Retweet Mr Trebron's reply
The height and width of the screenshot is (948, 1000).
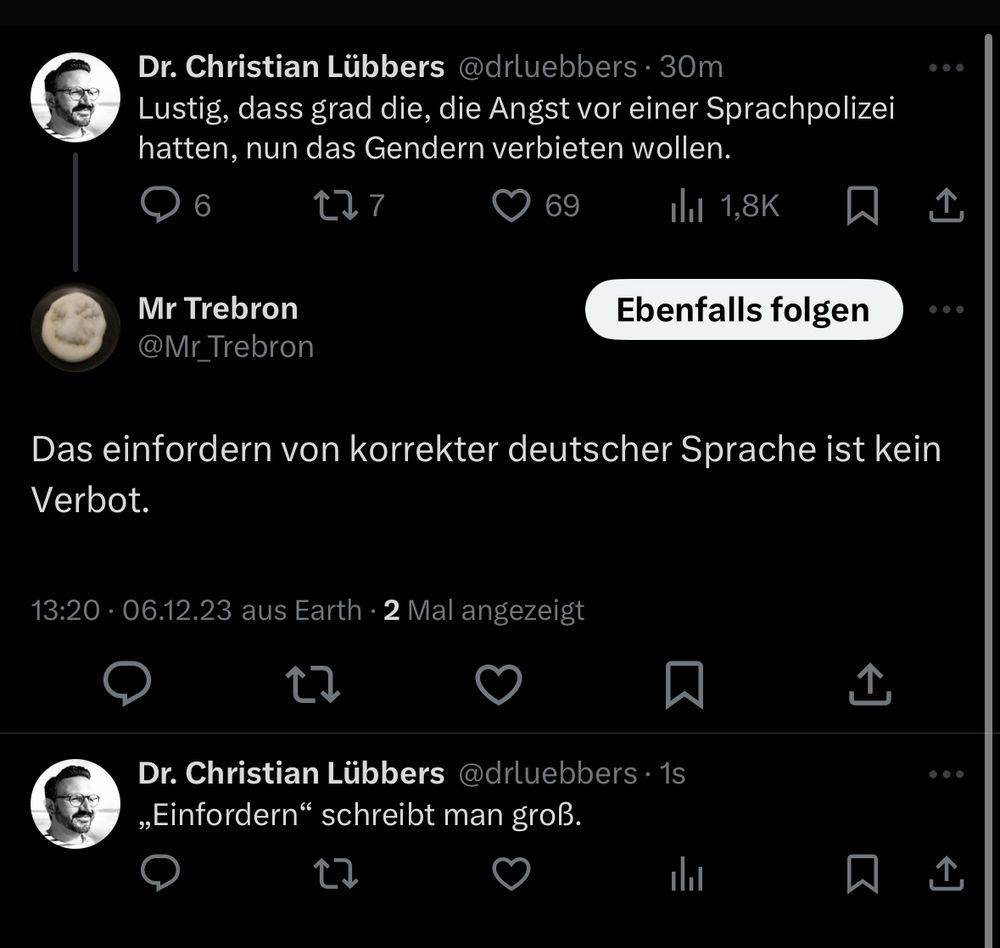coord(313,684)
